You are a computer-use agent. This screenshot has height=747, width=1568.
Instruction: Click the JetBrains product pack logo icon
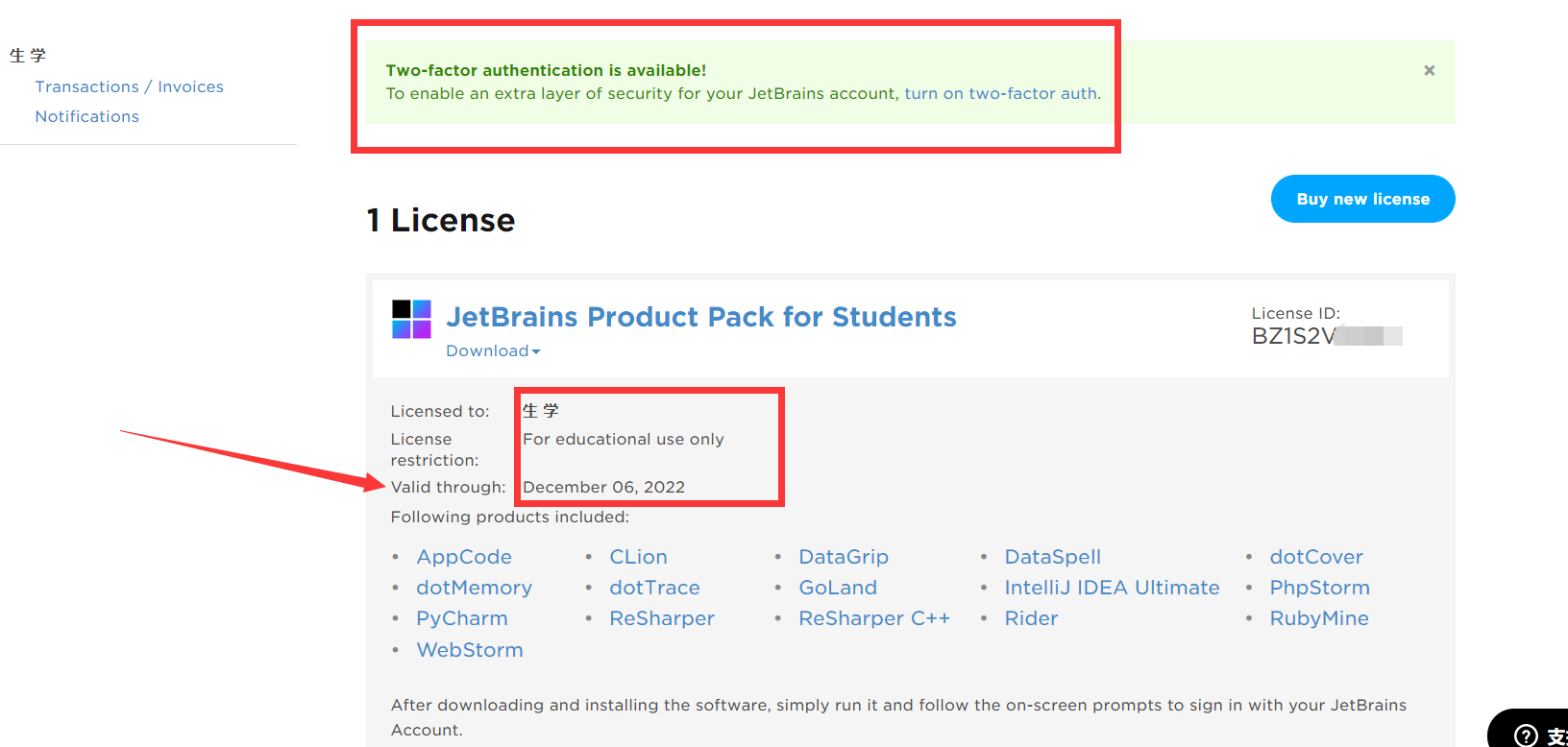411,319
